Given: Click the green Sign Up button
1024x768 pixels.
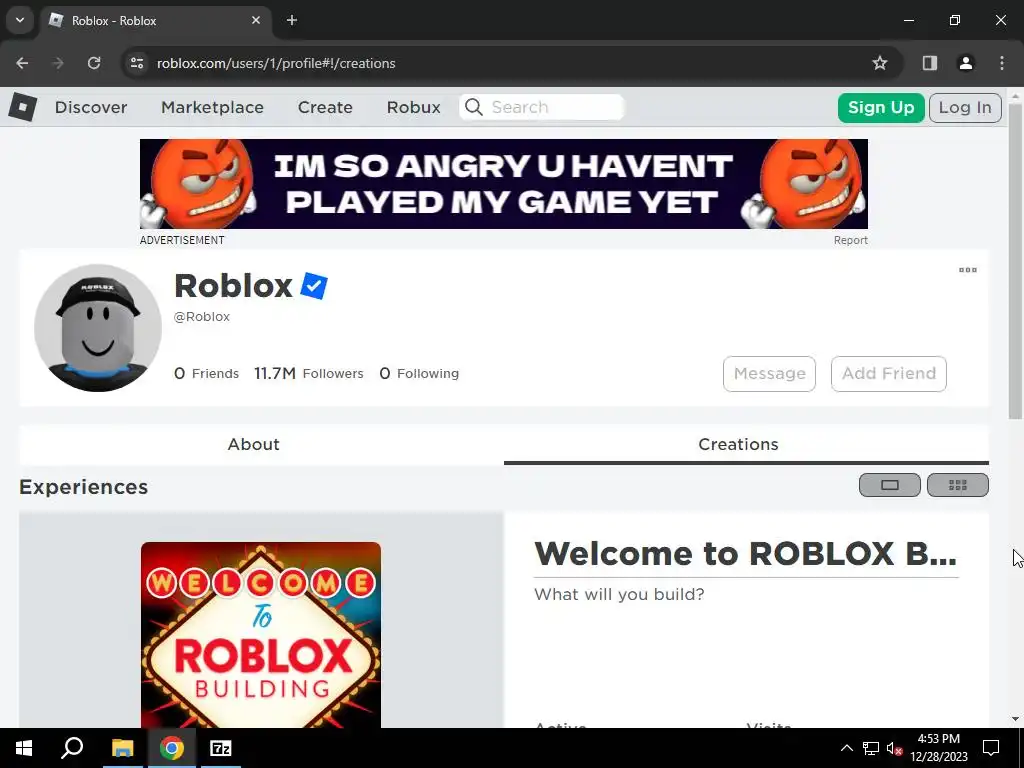Looking at the screenshot, I should coord(881,108).
